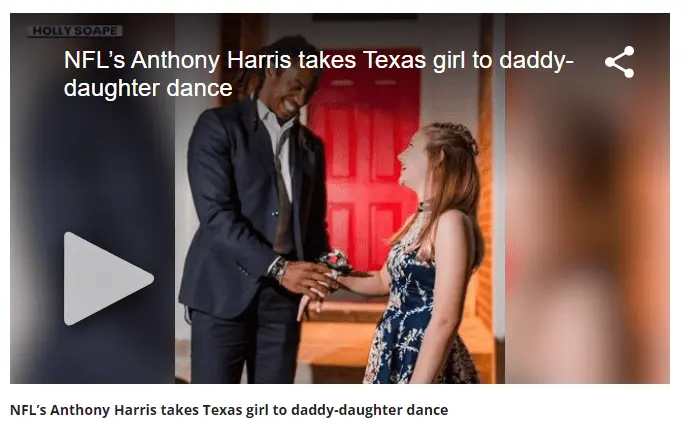Click the center of the video thumbnail
Screen dimensions: 687x421
coord(340,198)
